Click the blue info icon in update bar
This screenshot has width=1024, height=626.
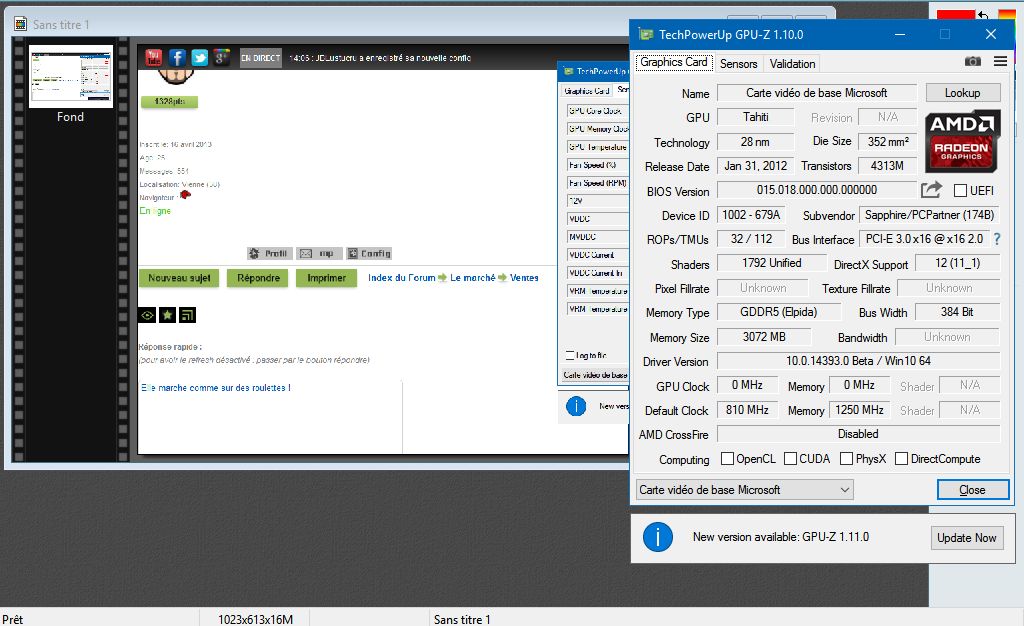click(658, 537)
